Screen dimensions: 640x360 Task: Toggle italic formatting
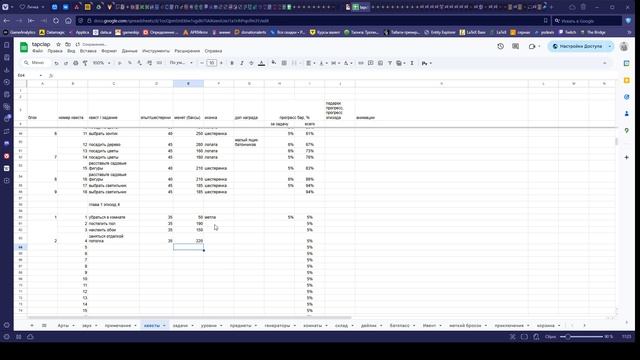click(x=242, y=63)
